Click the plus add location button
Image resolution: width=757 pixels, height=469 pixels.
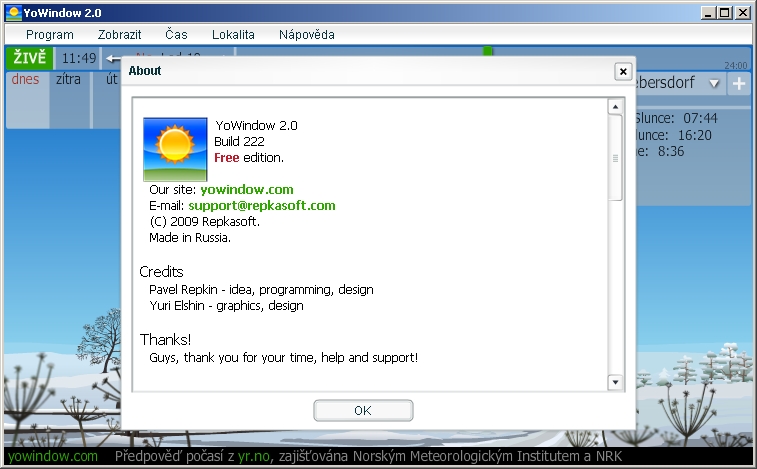tap(739, 84)
